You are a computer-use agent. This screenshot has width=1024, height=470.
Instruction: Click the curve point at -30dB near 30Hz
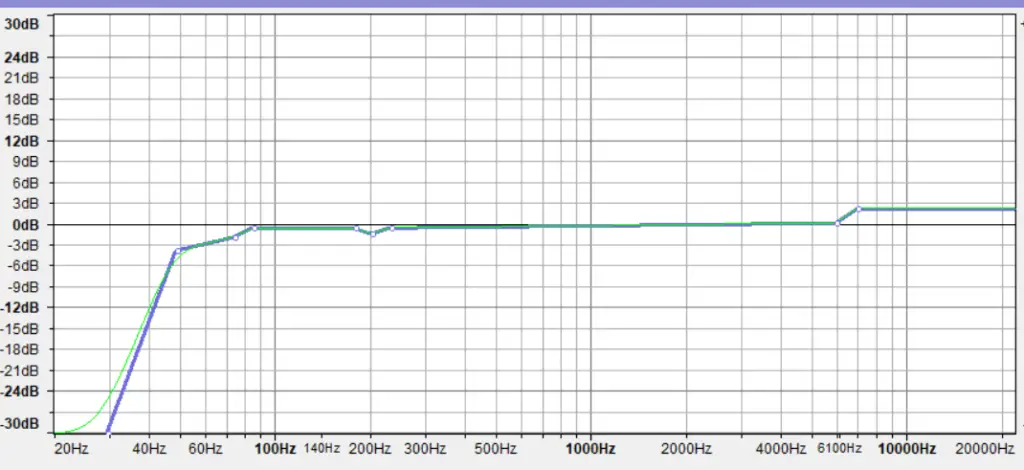pyautogui.click(x=108, y=433)
